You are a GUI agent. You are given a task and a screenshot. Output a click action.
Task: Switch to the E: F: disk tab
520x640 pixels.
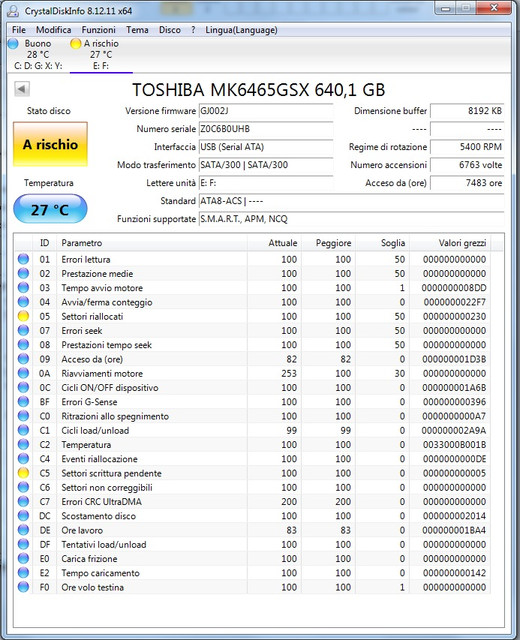point(101,55)
